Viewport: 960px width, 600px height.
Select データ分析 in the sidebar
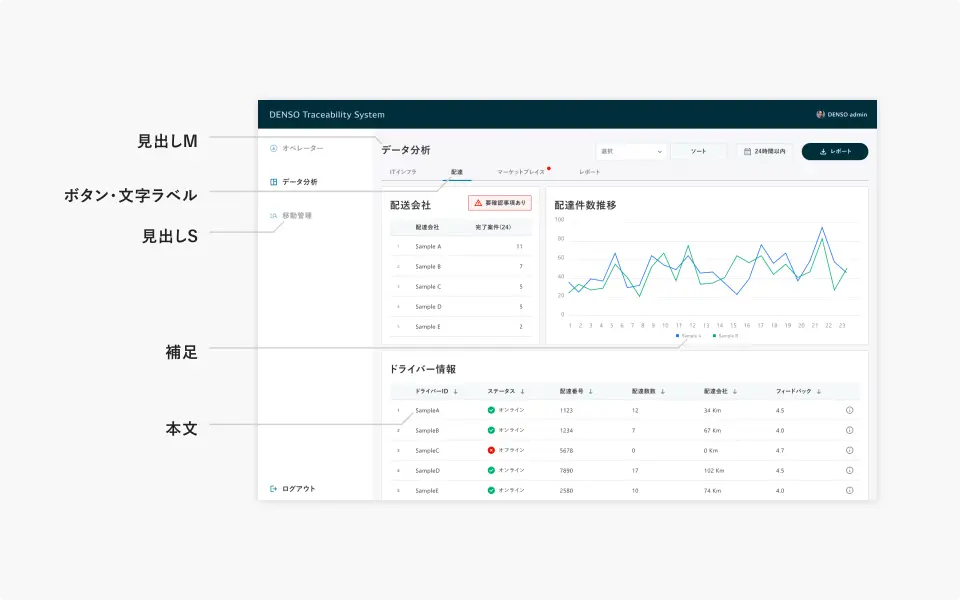pyautogui.click(x=299, y=182)
